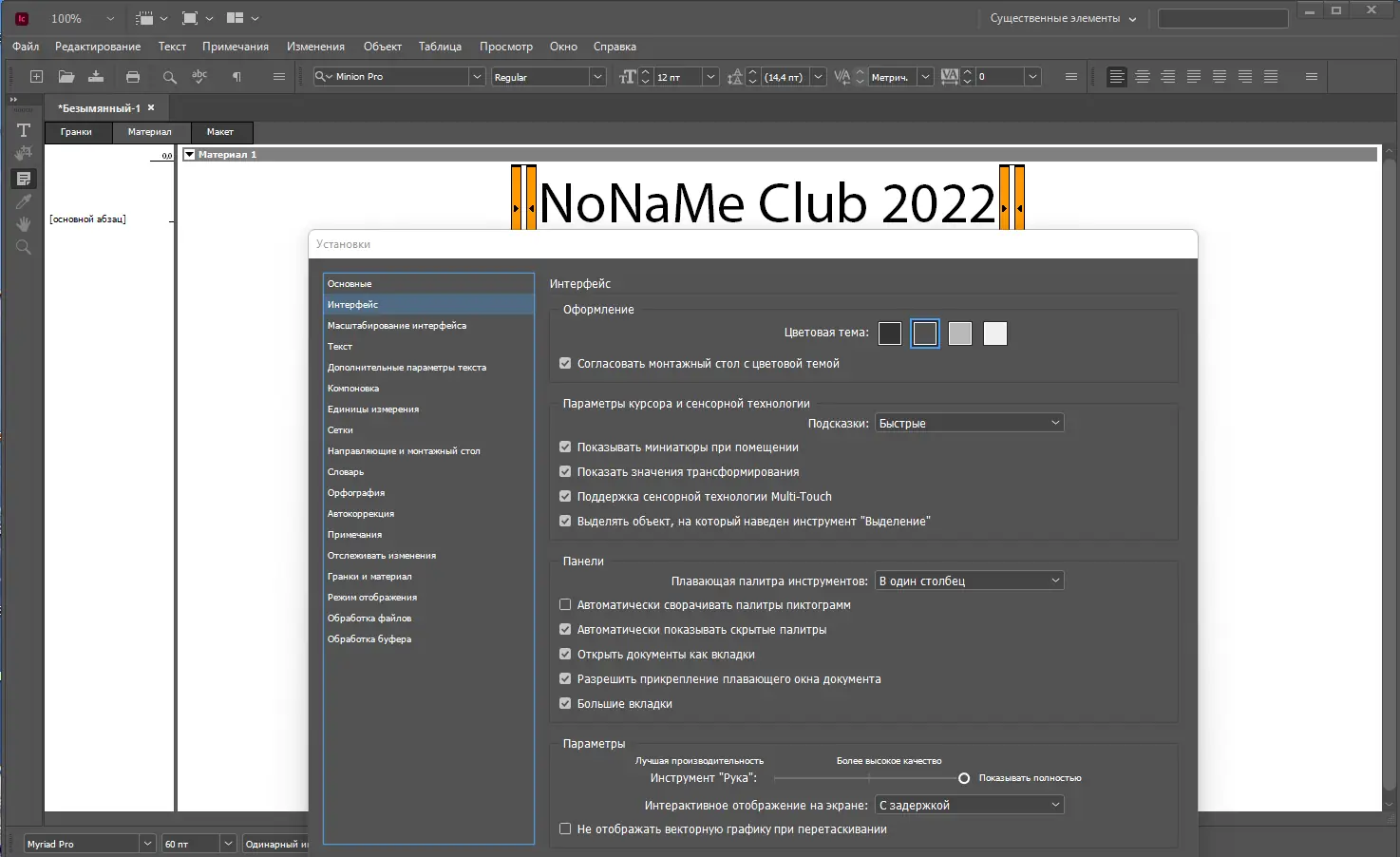Toggle Разрешить прикрепление плавающего окна документа
1400x857 pixels.
pos(565,678)
